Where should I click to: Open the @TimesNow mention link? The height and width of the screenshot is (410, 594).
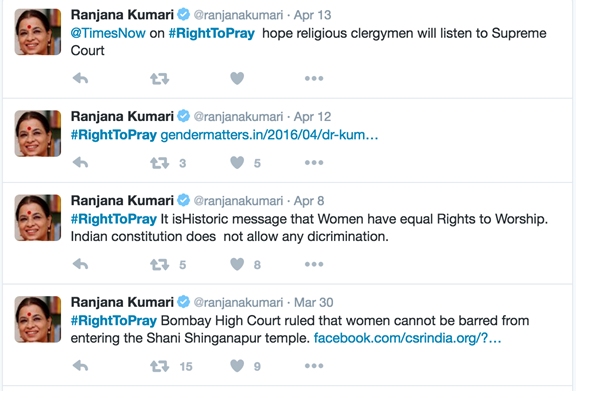108,33
